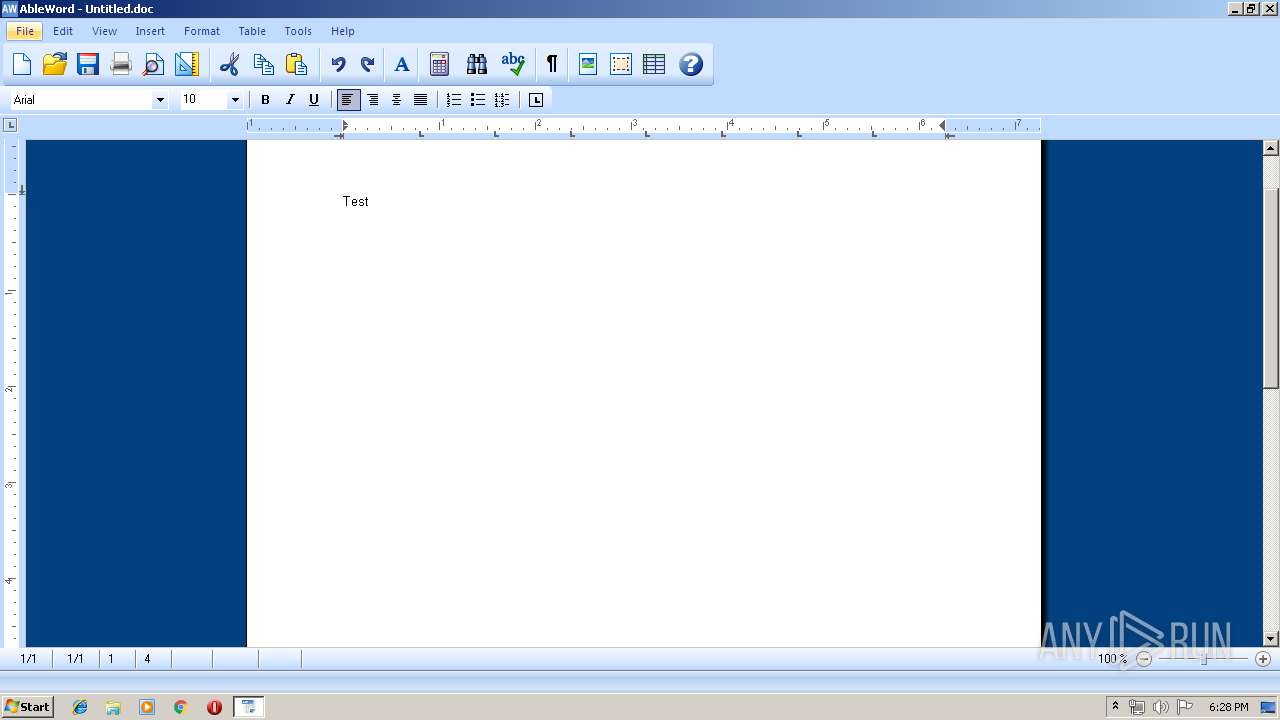
Task: Undo the last action
Action: pyautogui.click(x=338, y=65)
